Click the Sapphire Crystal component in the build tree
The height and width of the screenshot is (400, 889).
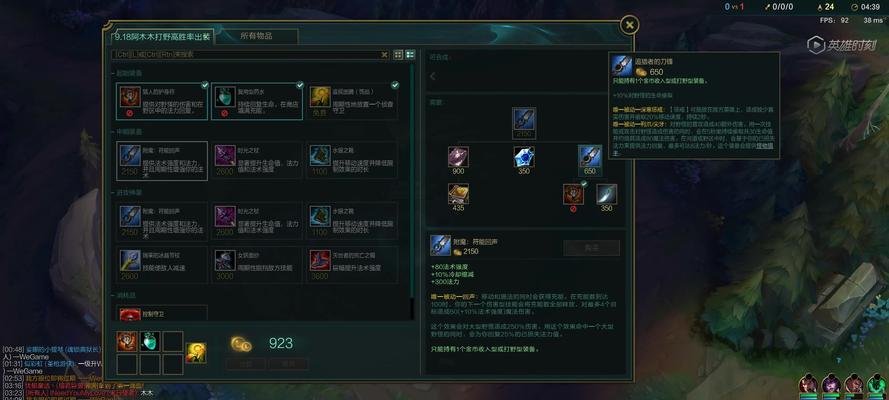click(524, 157)
